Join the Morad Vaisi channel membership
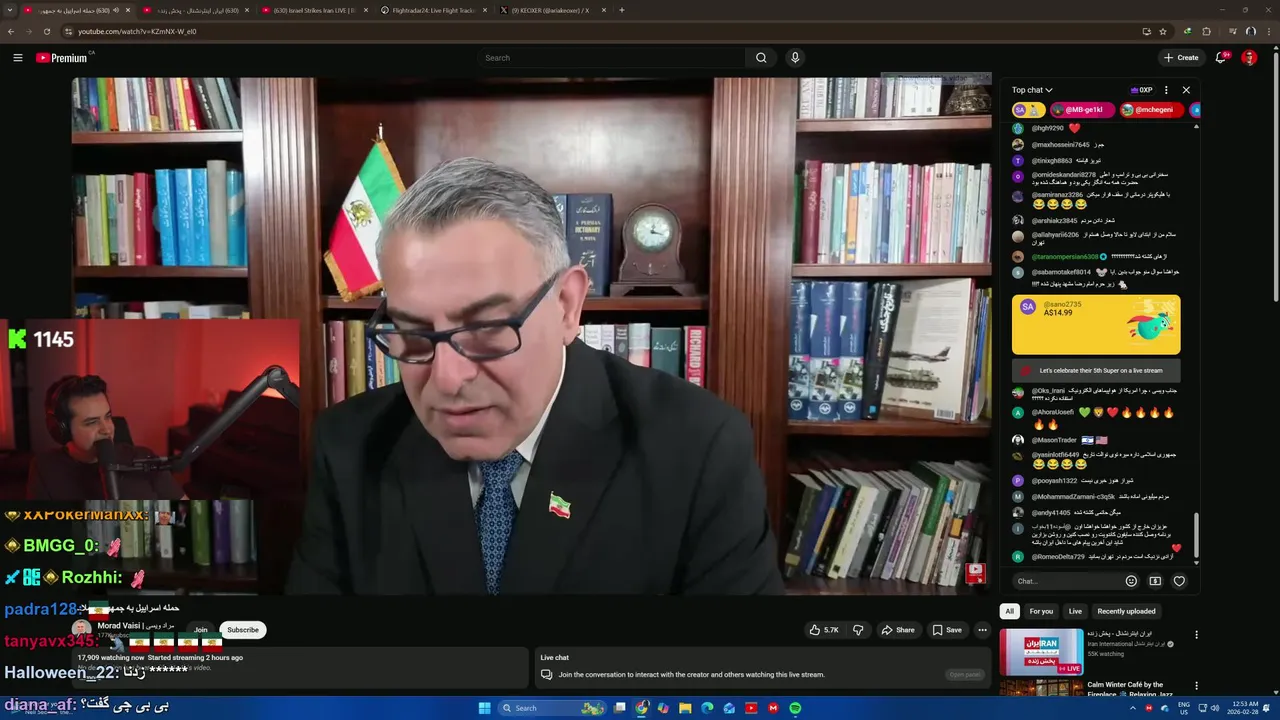Screen dimensions: 1280x720 coord(201,630)
